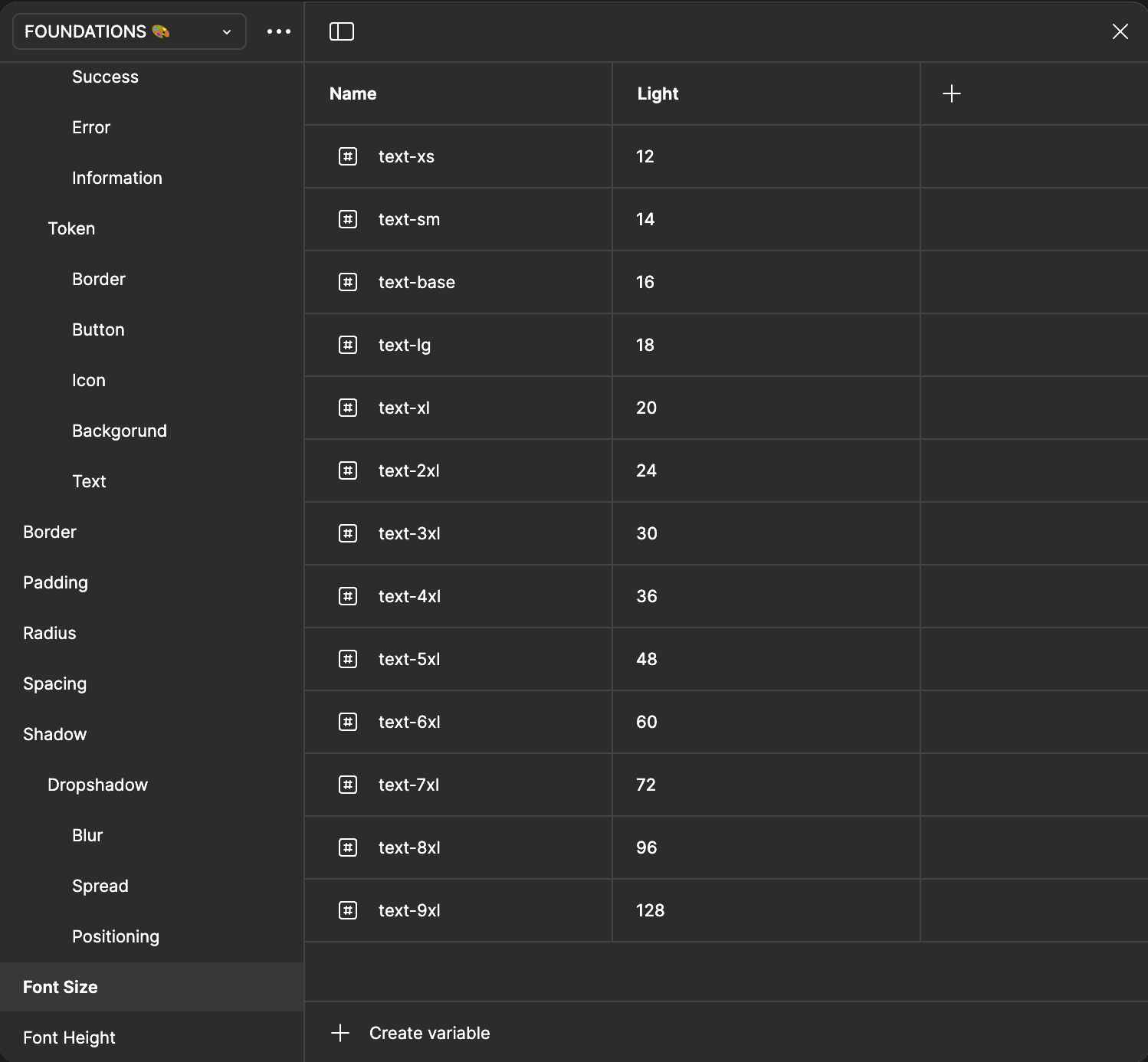The width and height of the screenshot is (1148, 1062).
Task: Click the number type icon beside text-xs
Action: [348, 156]
